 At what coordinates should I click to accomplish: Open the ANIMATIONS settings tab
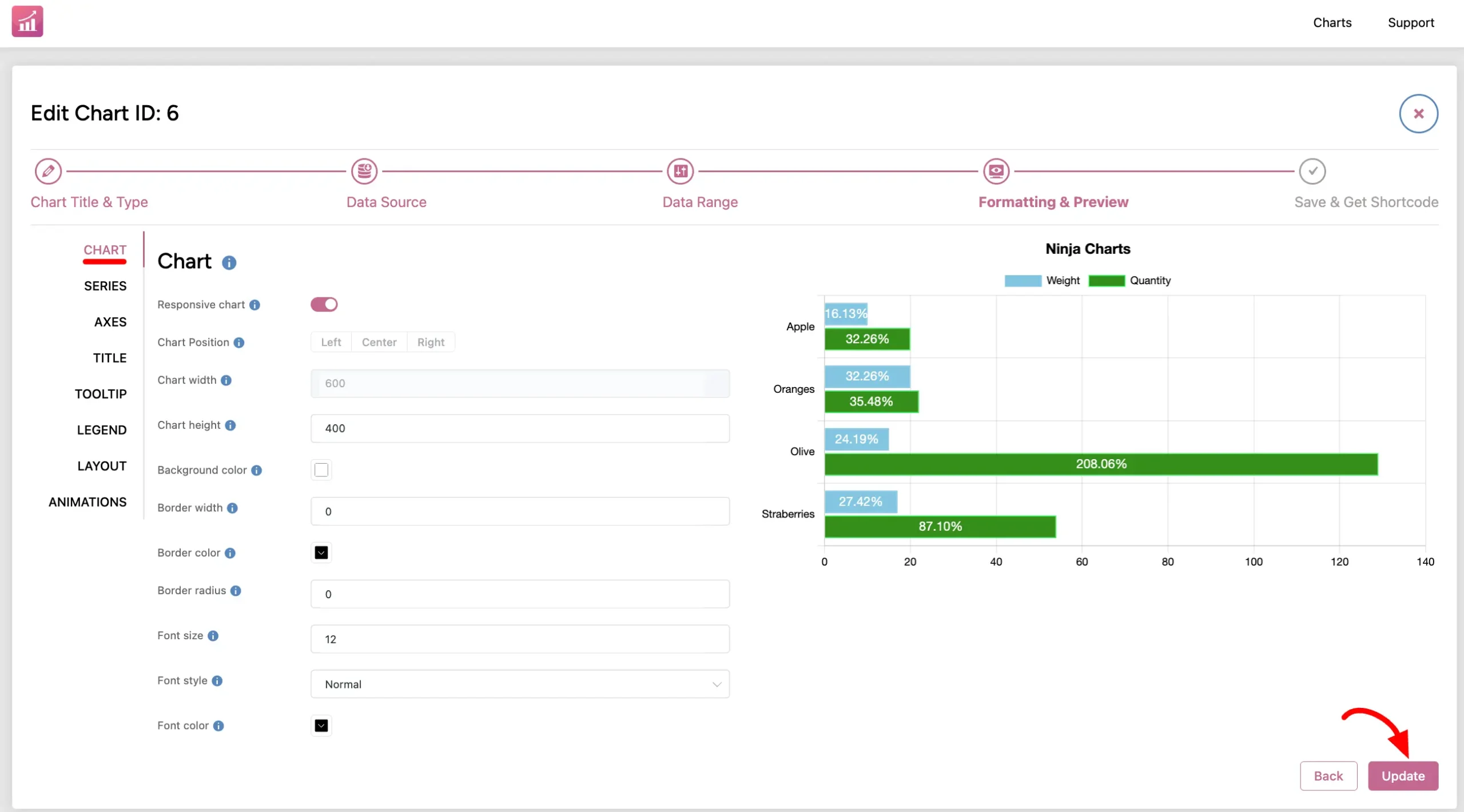[87, 502]
